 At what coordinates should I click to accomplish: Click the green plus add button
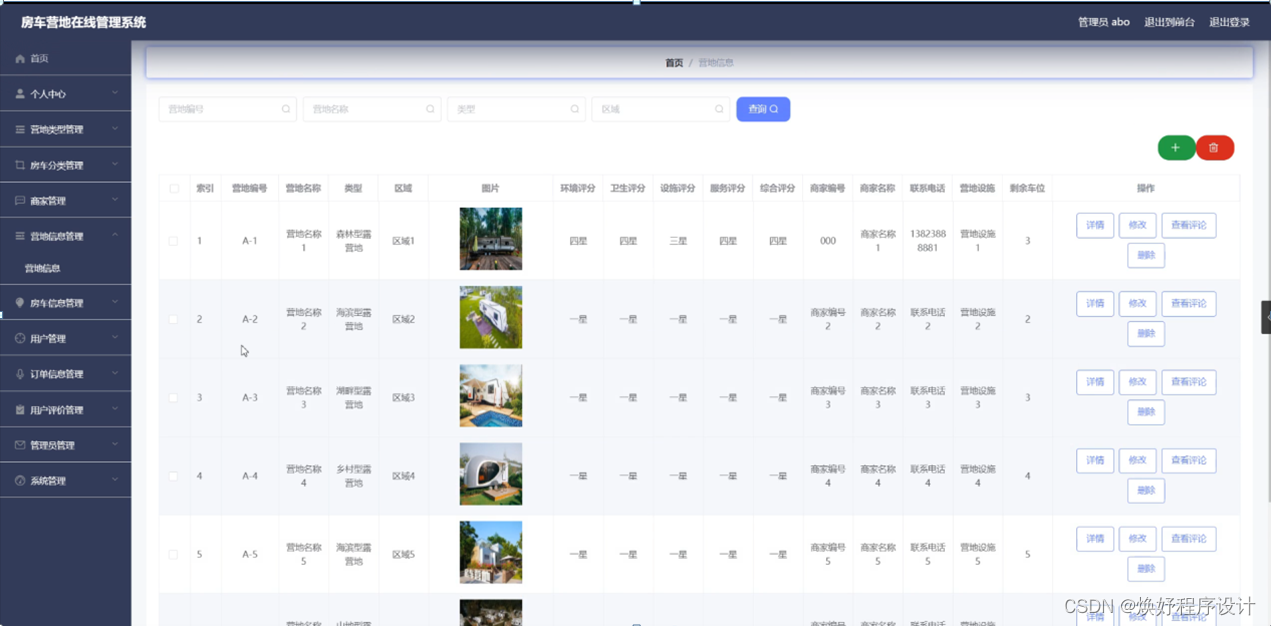point(1176,148)
